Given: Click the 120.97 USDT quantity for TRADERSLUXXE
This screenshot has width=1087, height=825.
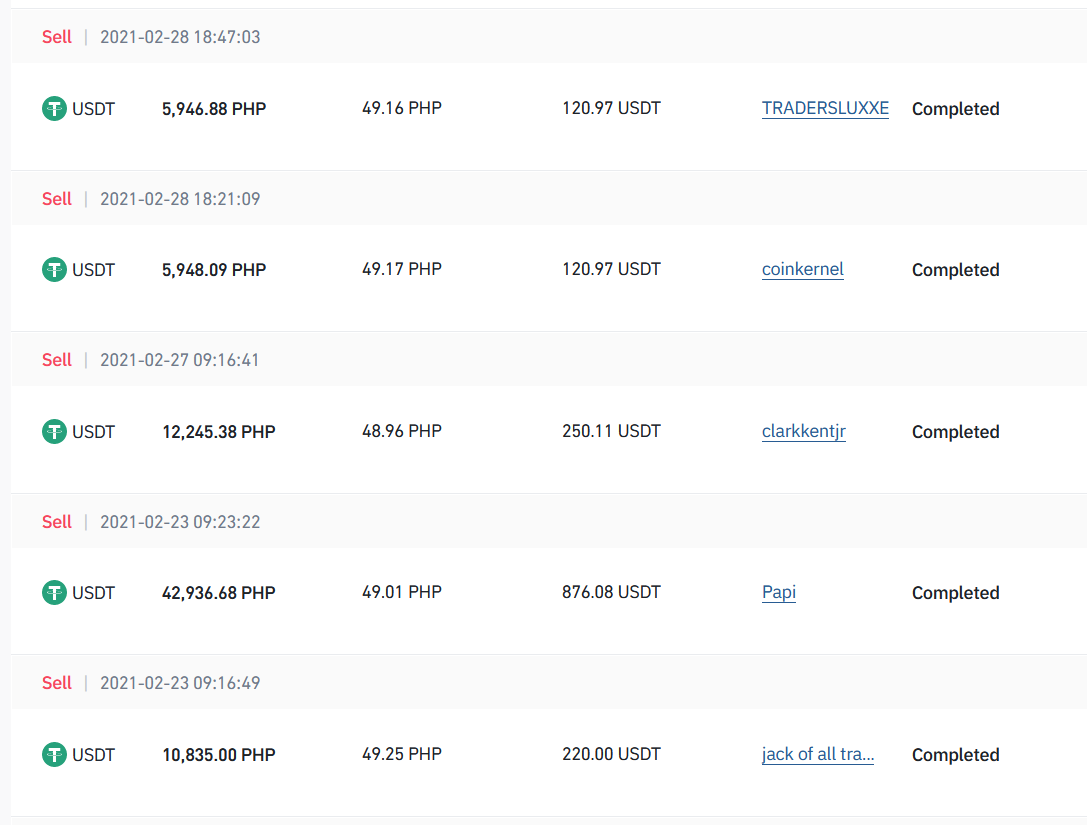Looking at the screenshot, I should coord(611,108).
